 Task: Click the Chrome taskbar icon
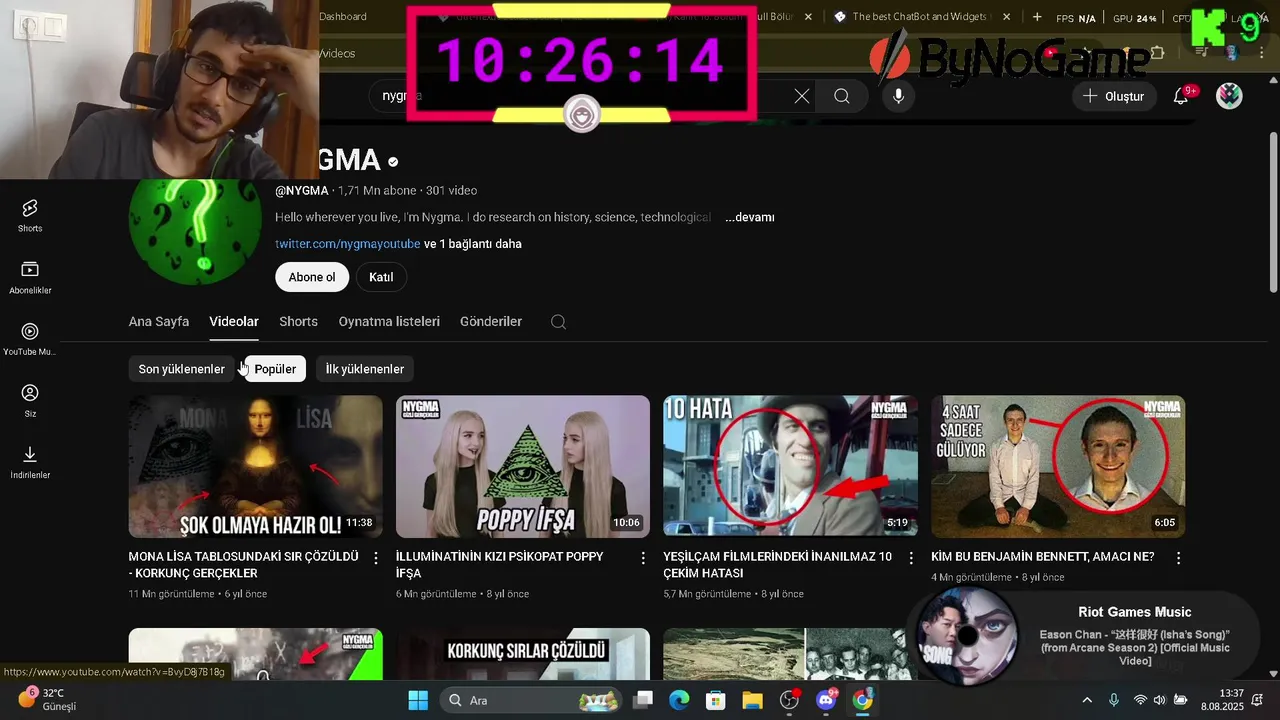coord(863,700)
